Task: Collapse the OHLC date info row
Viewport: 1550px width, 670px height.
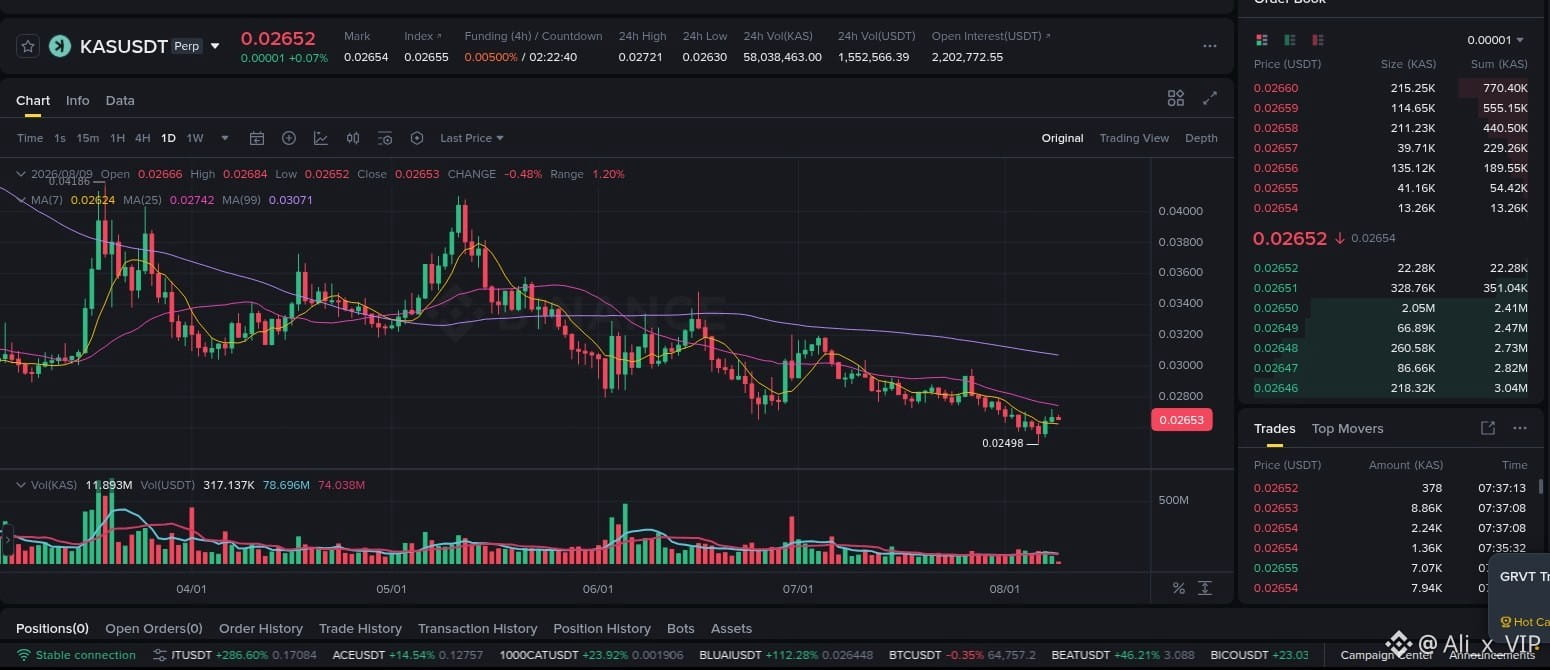Action: (21, 174)
